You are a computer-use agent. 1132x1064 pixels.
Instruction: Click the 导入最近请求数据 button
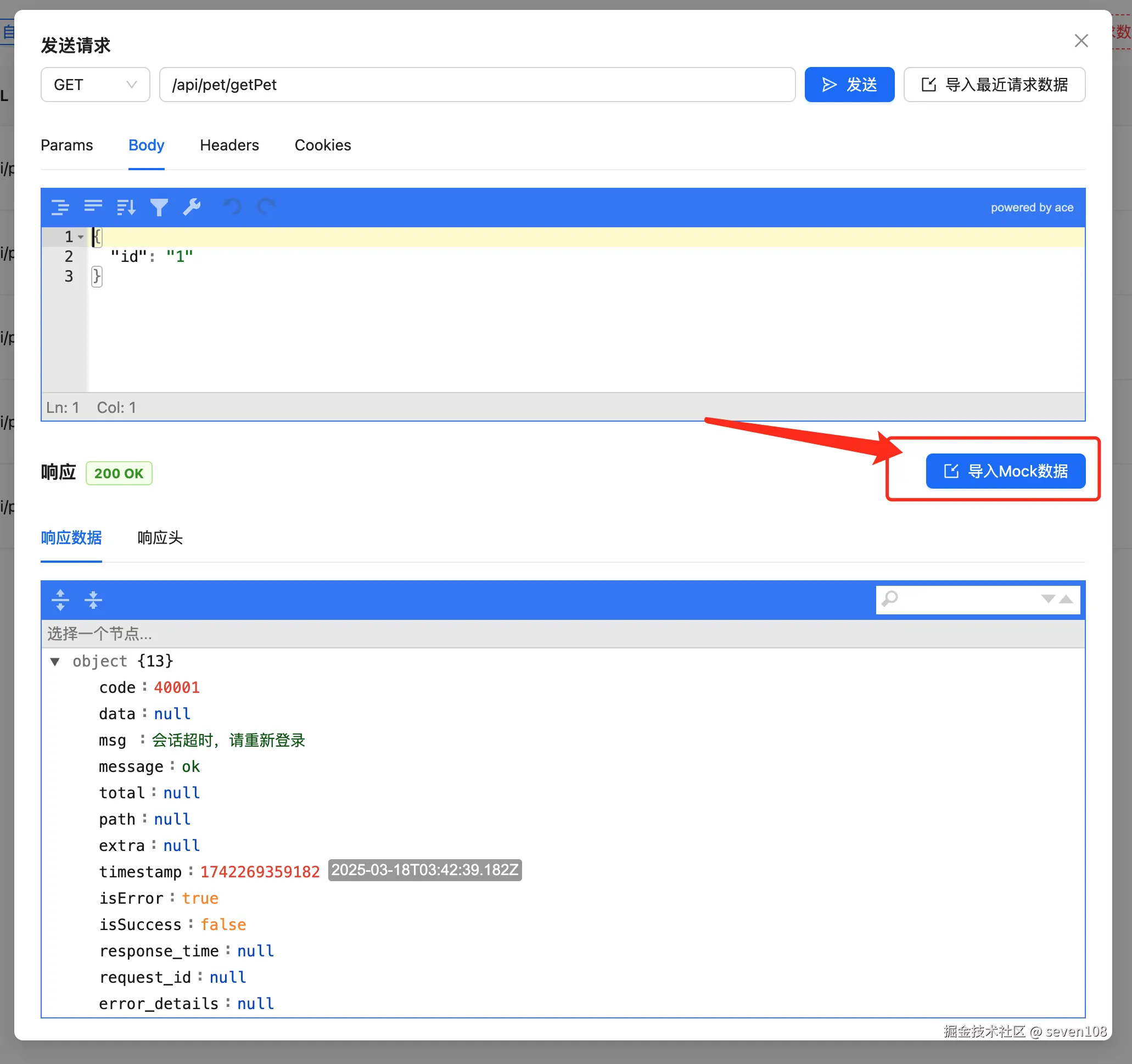coord(994,85)
